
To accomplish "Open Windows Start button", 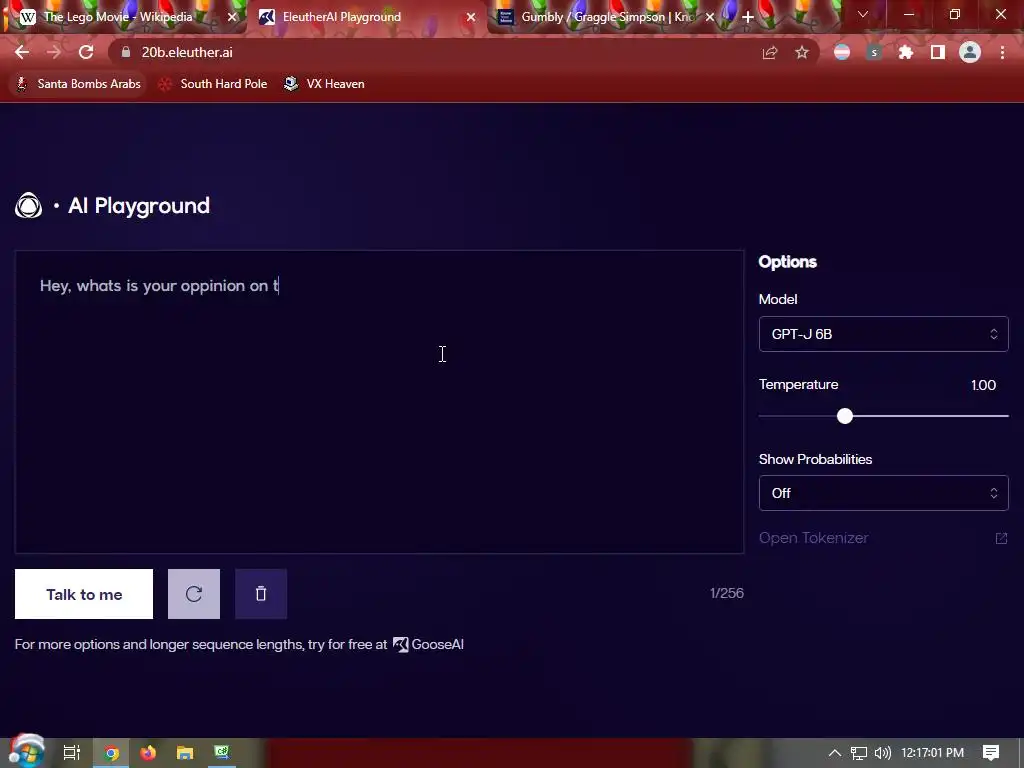I will (26, 752).
